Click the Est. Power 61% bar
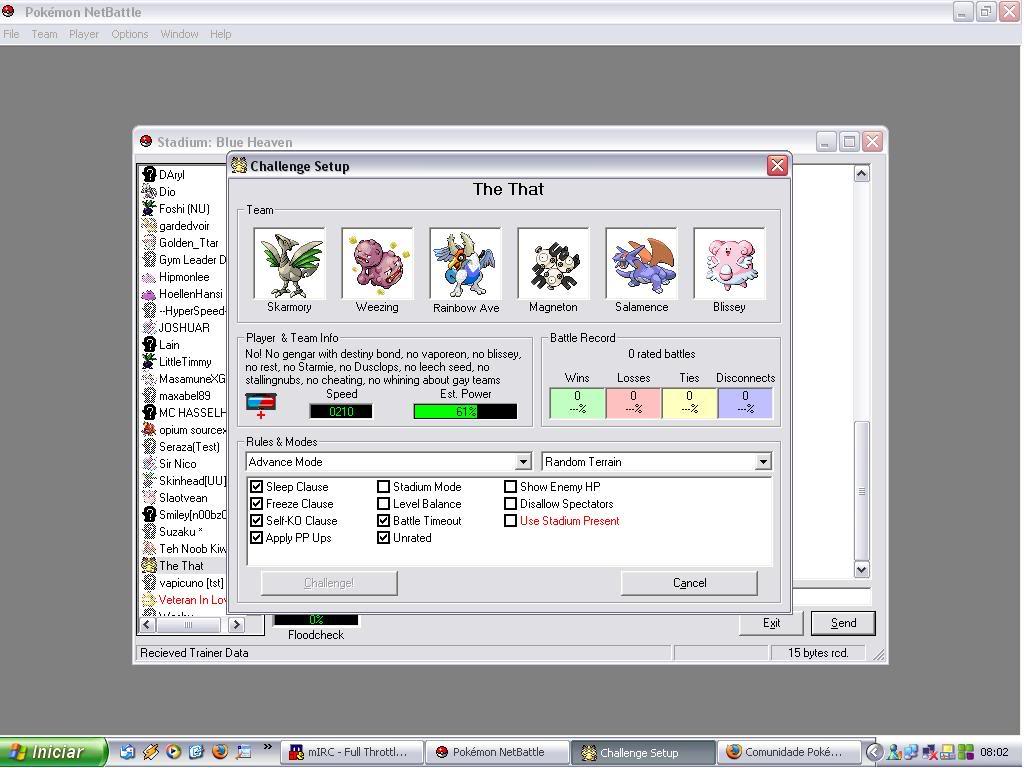Viewport: 1024px width, 768px height. click(x=465, y=411)
